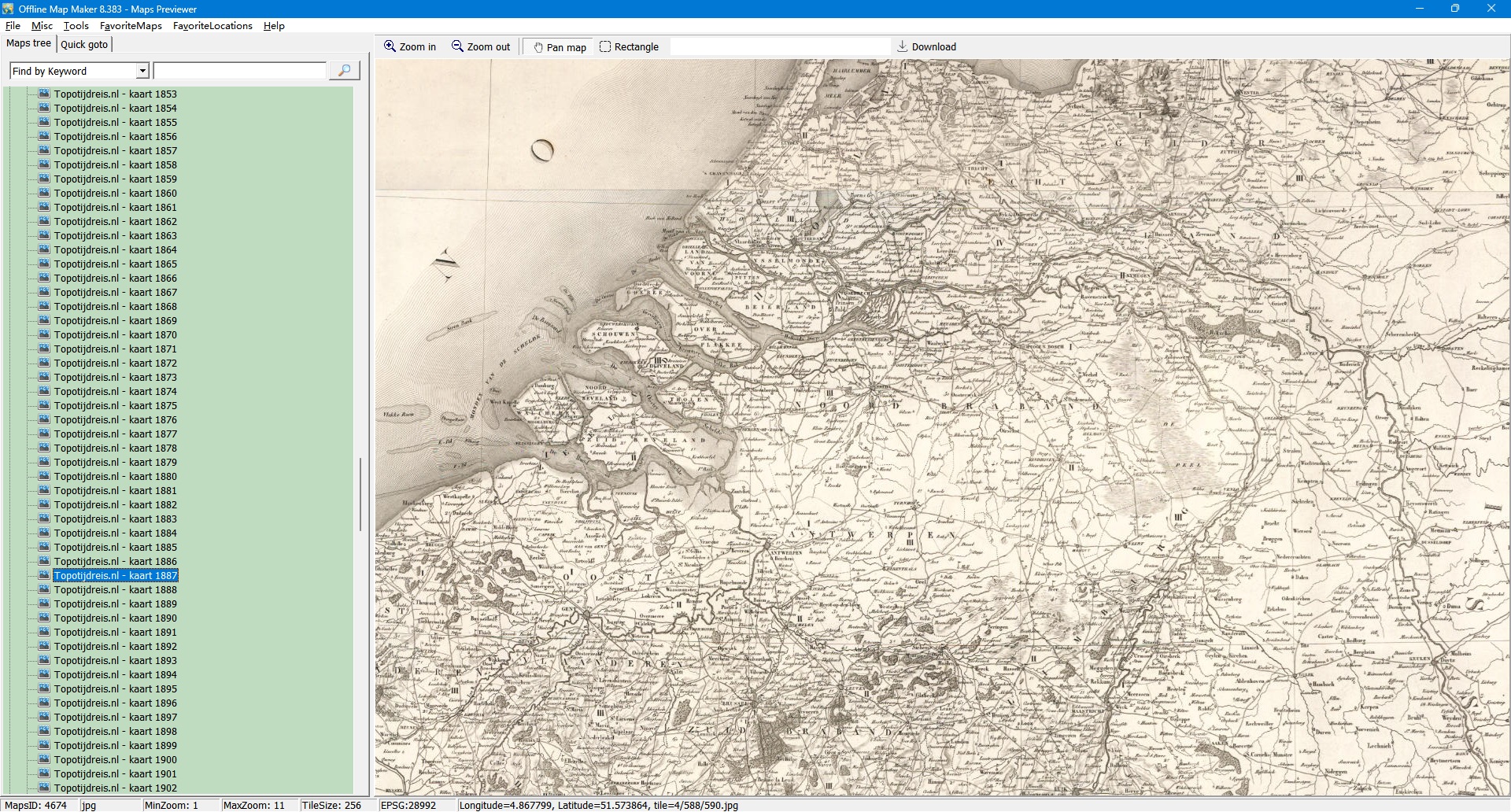The width and height of the screenshot is (1511, 812).
Task: Select Topotijdreis.nl kaart 1888 in tree
Action: [x=115, y=590]
